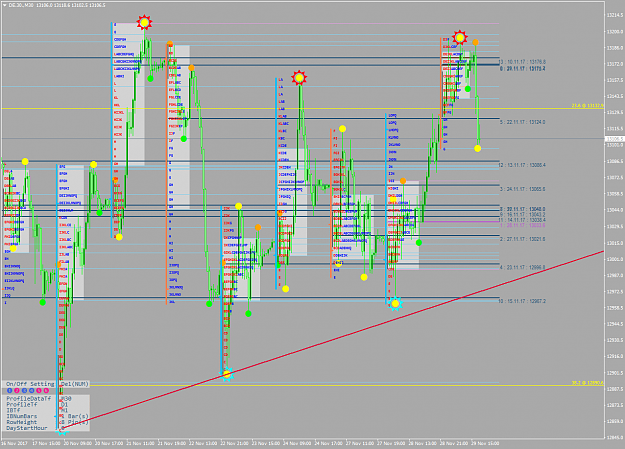
Task: Click the level label 0 : 29.11.17
Action: click(522, 69)
